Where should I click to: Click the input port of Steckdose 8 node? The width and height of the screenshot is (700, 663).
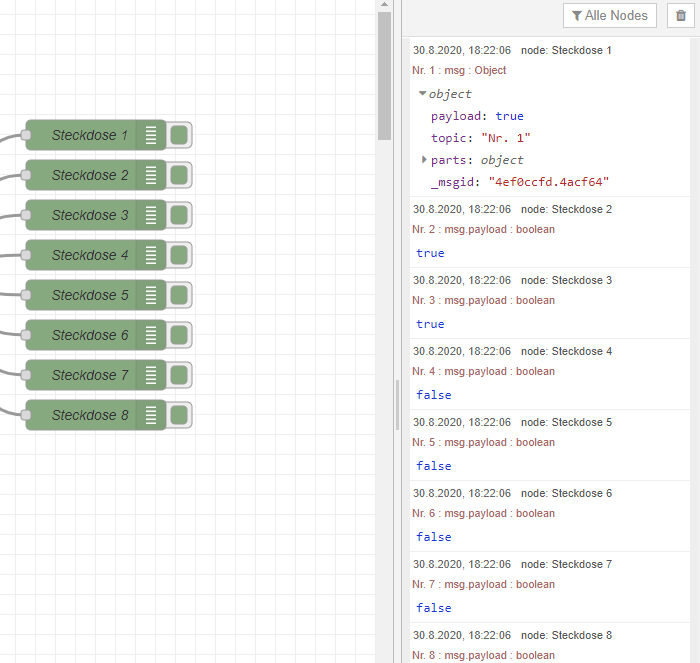click(x=26, y=415)
